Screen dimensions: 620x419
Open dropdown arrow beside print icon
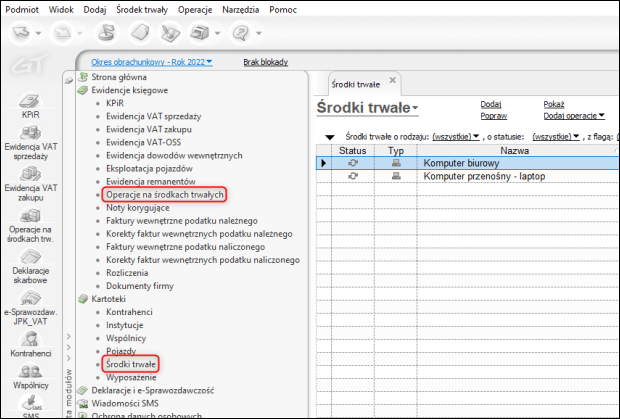(217, 34)
